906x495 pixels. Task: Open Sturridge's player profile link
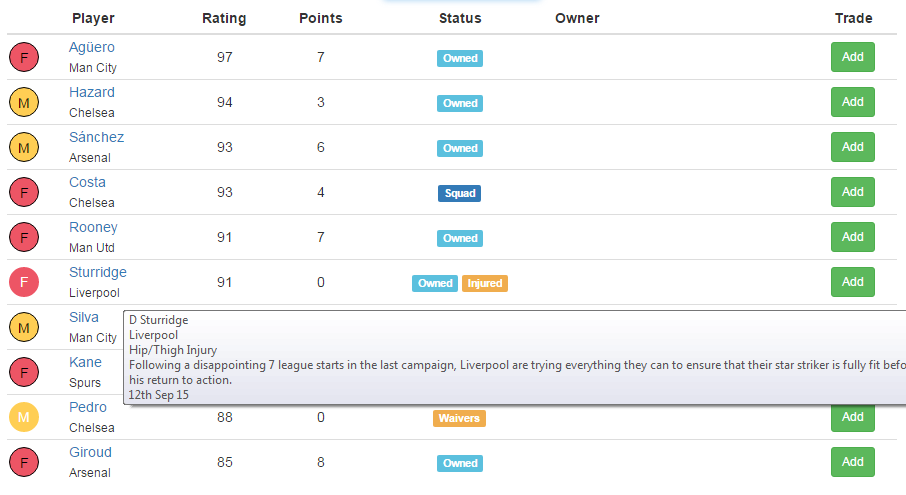pos(98,273)
